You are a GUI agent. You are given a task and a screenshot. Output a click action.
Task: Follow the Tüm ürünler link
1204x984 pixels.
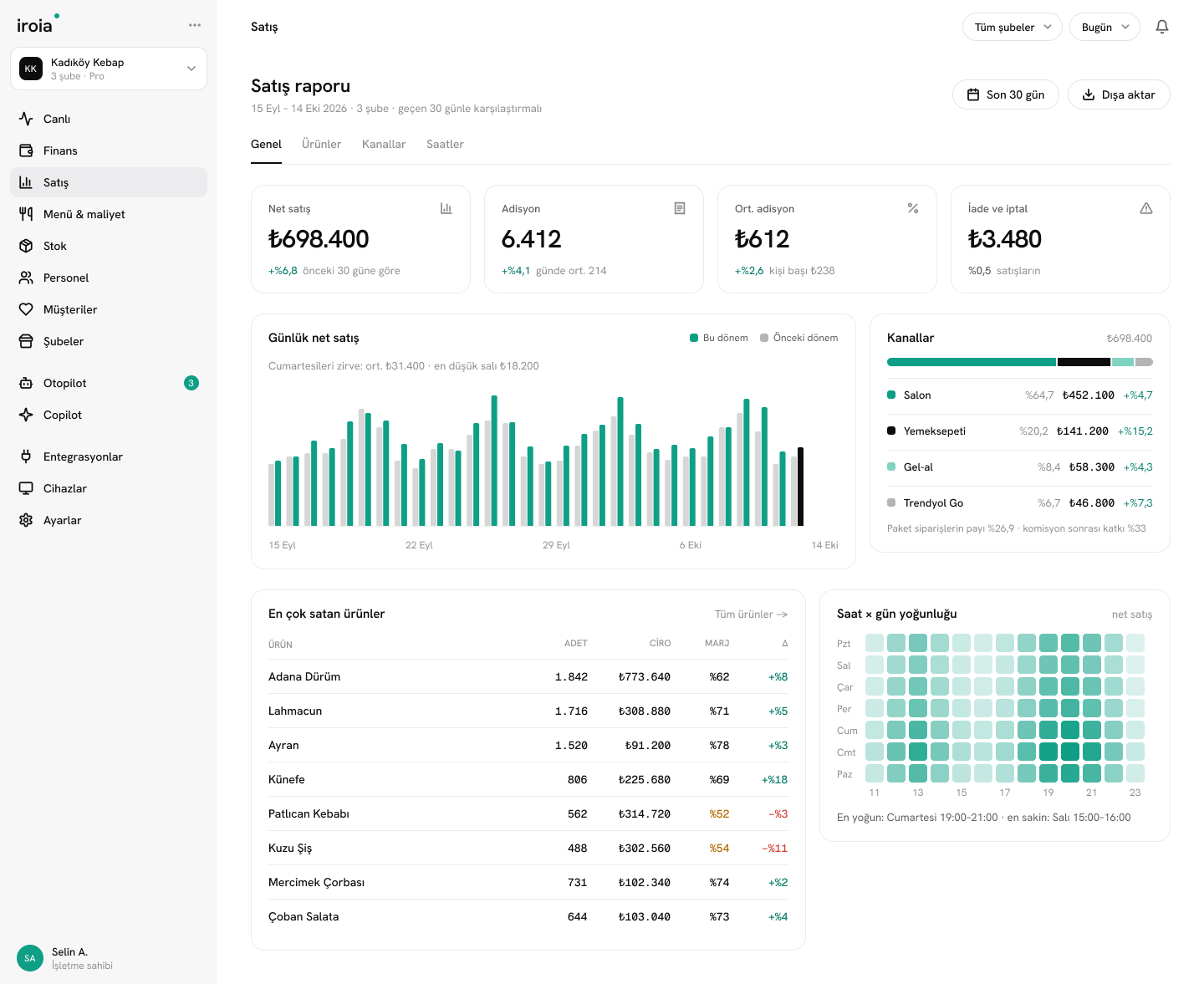click(x=752, y=614)
